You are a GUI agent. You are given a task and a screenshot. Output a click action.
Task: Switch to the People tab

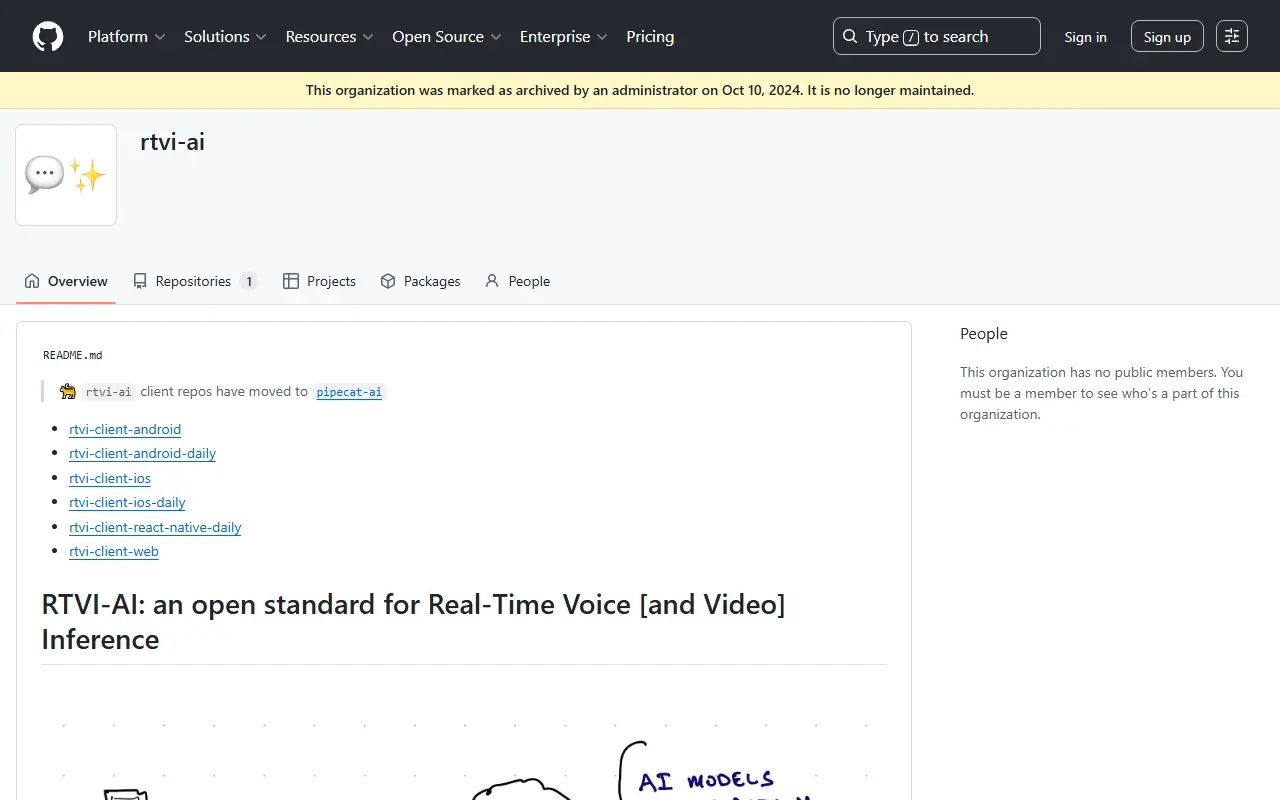[517, 281]
